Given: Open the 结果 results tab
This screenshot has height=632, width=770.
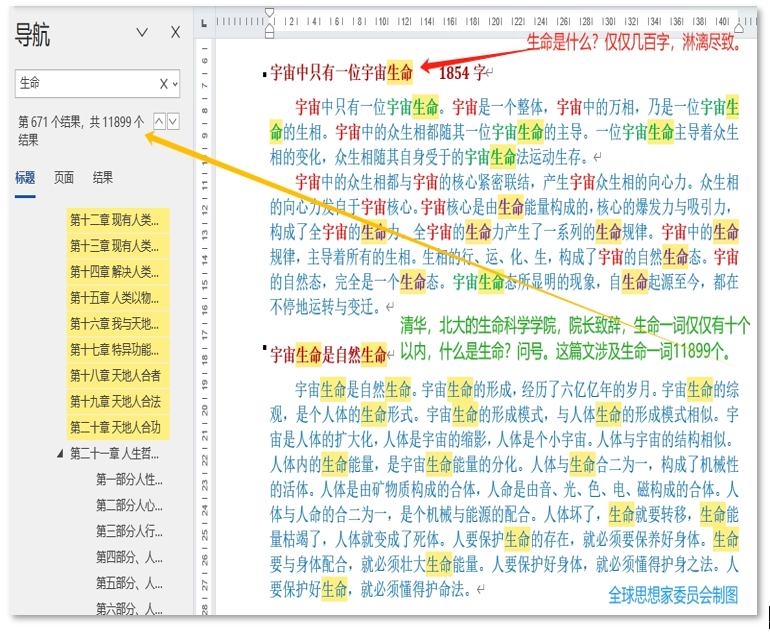Looking at the screenshot, I should [x=103, y=178].
